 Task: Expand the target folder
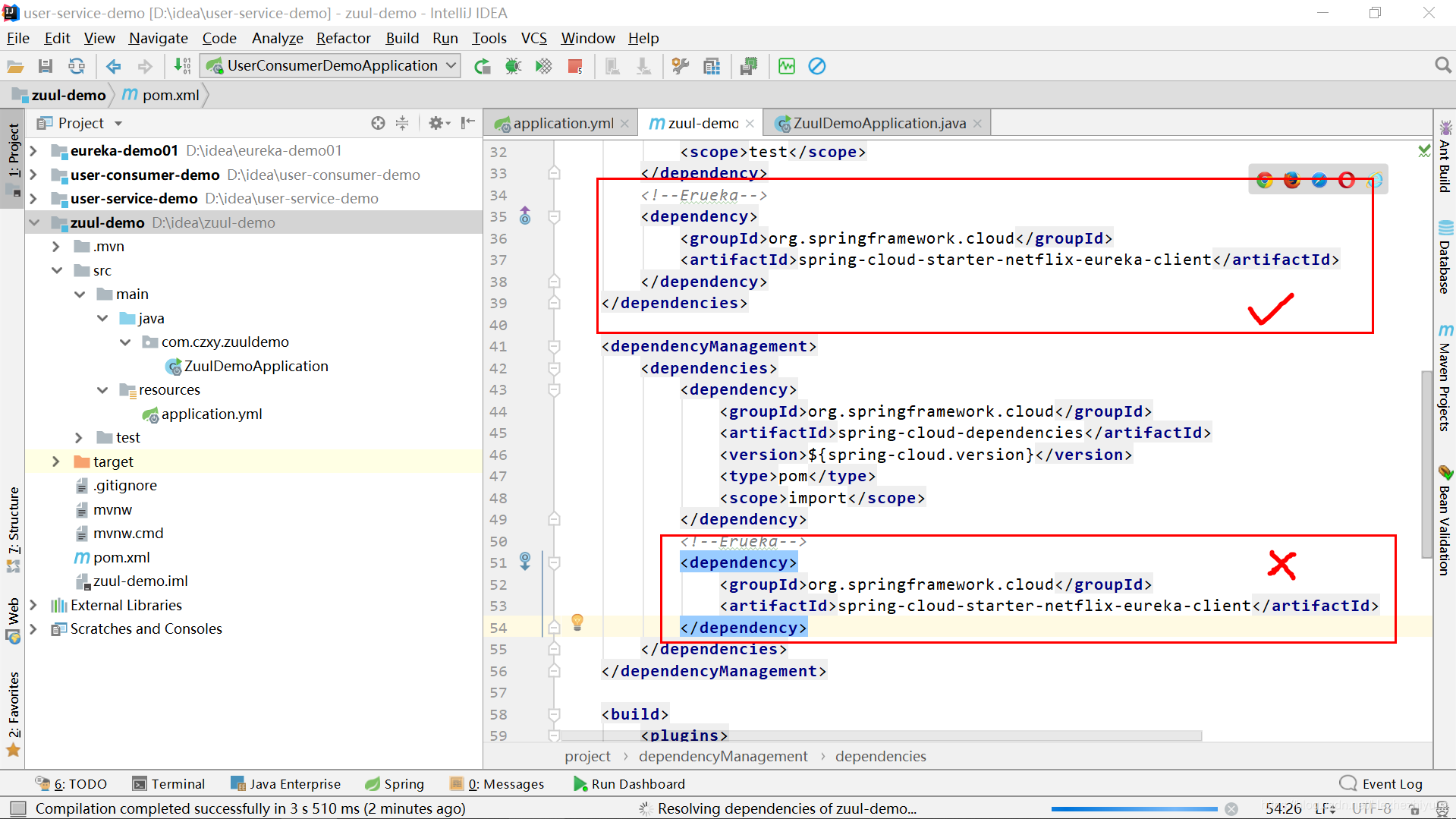[x=56, y=461]
